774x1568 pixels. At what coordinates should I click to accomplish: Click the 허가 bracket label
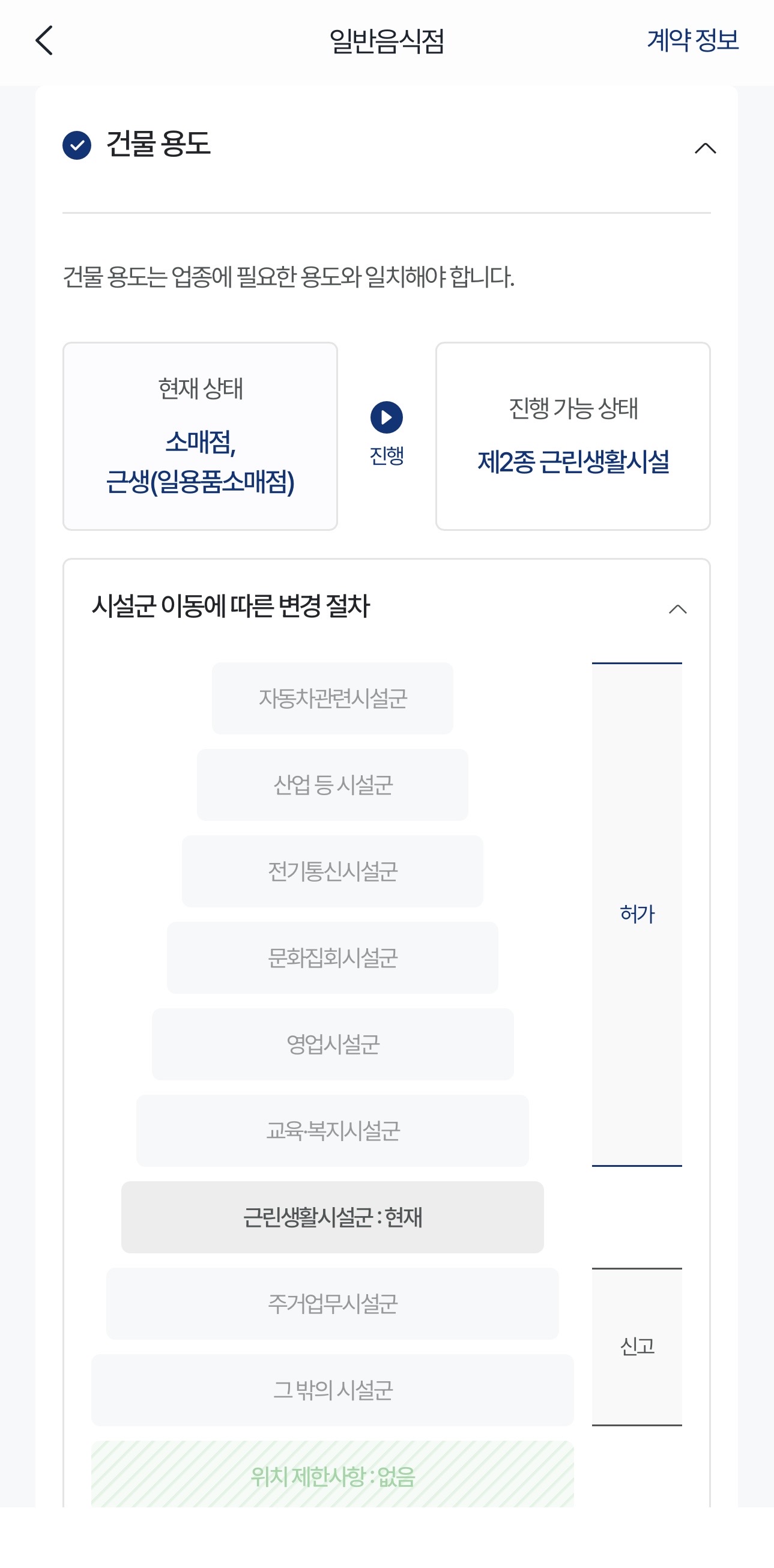(x=637, y=913)
